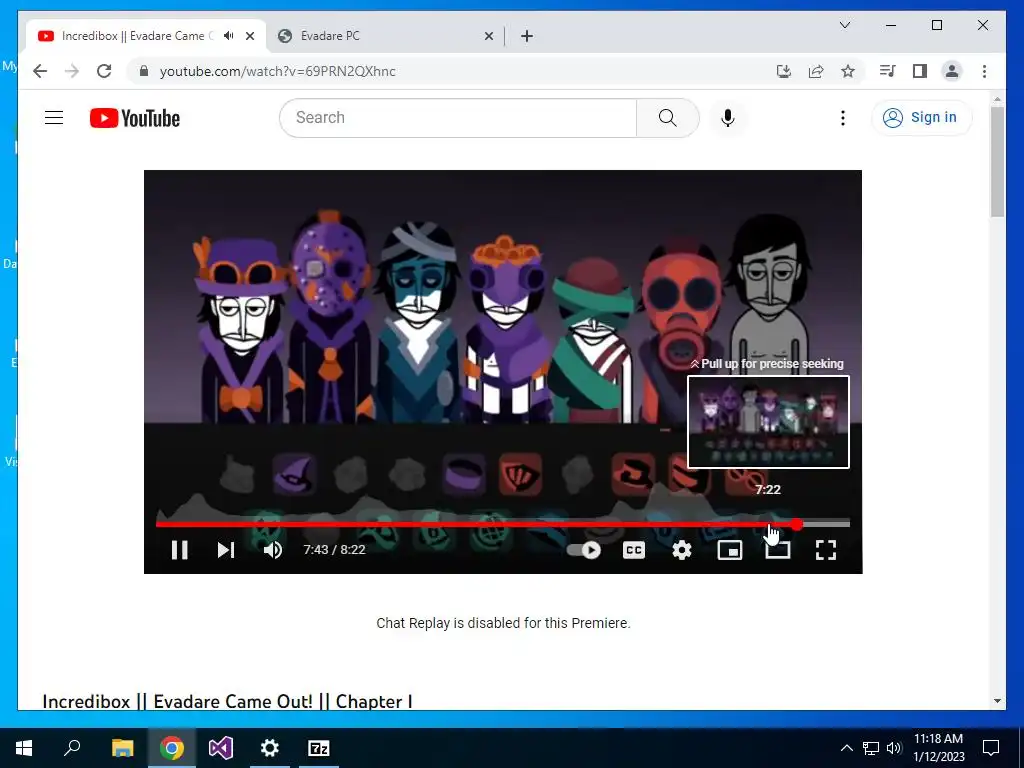Search with your voice microphone
1024x768 pixels.
click(728, 118)
